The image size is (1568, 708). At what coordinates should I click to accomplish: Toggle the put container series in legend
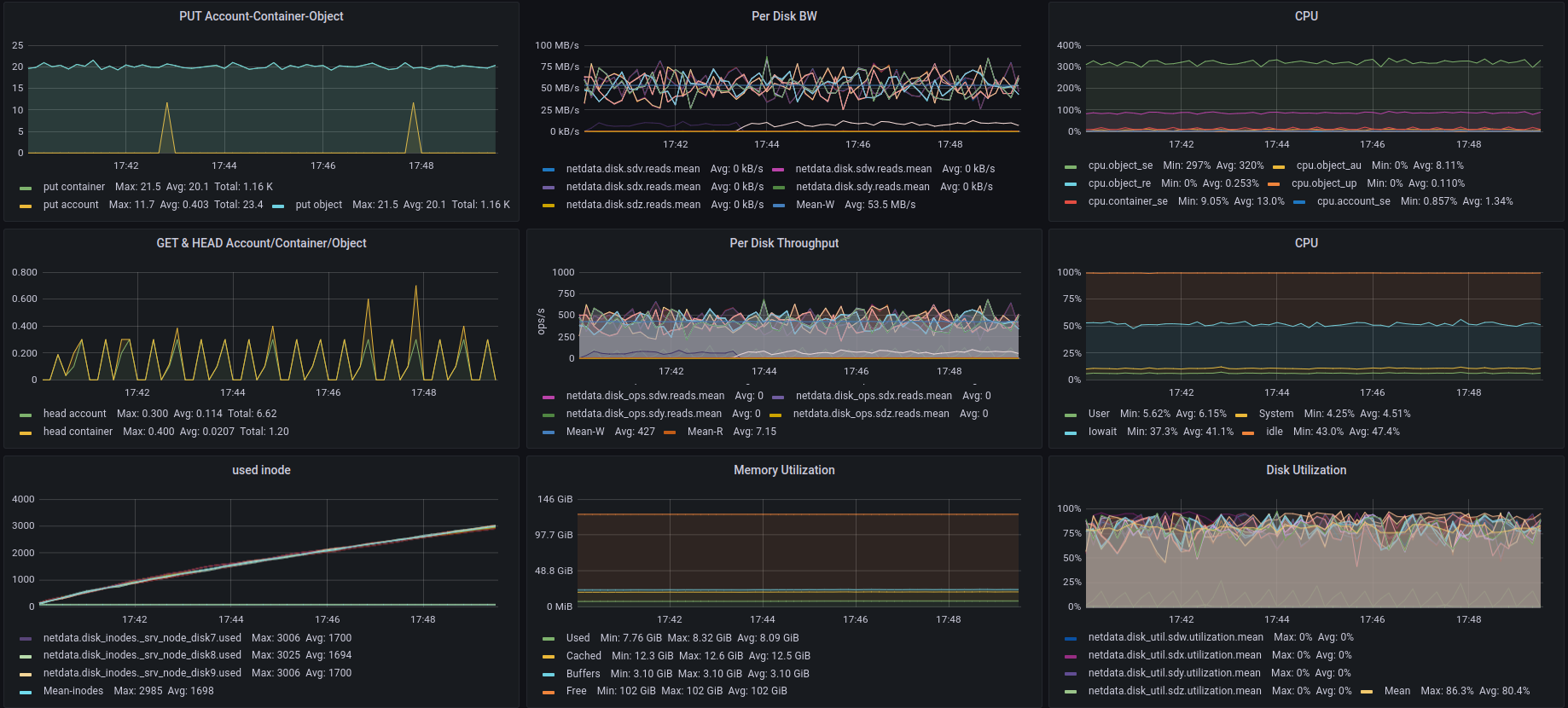74,187
